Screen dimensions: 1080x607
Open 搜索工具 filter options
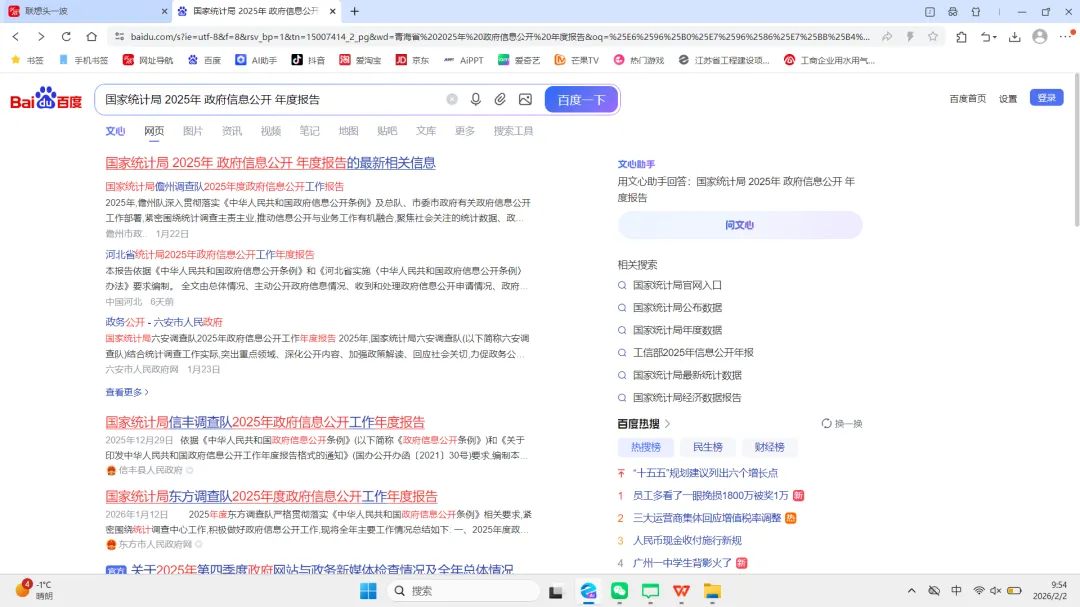tap(513, 131)
